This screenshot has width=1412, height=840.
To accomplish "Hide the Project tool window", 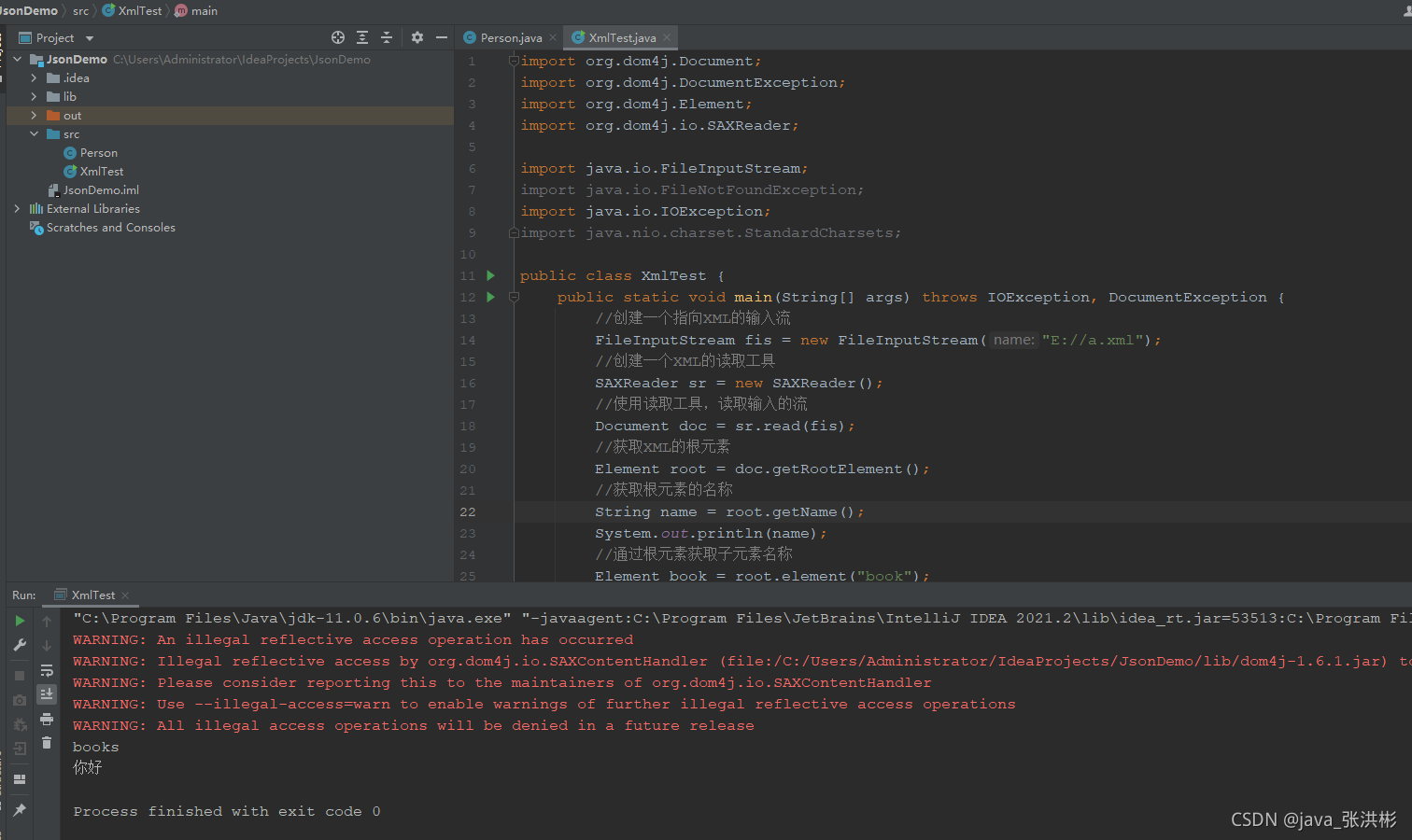I will (442, 37).
